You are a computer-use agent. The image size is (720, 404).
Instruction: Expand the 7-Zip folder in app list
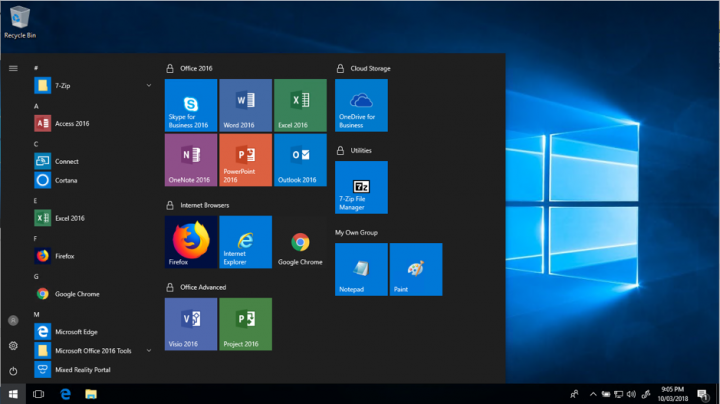pyautogui.click(x=149, y=86)
